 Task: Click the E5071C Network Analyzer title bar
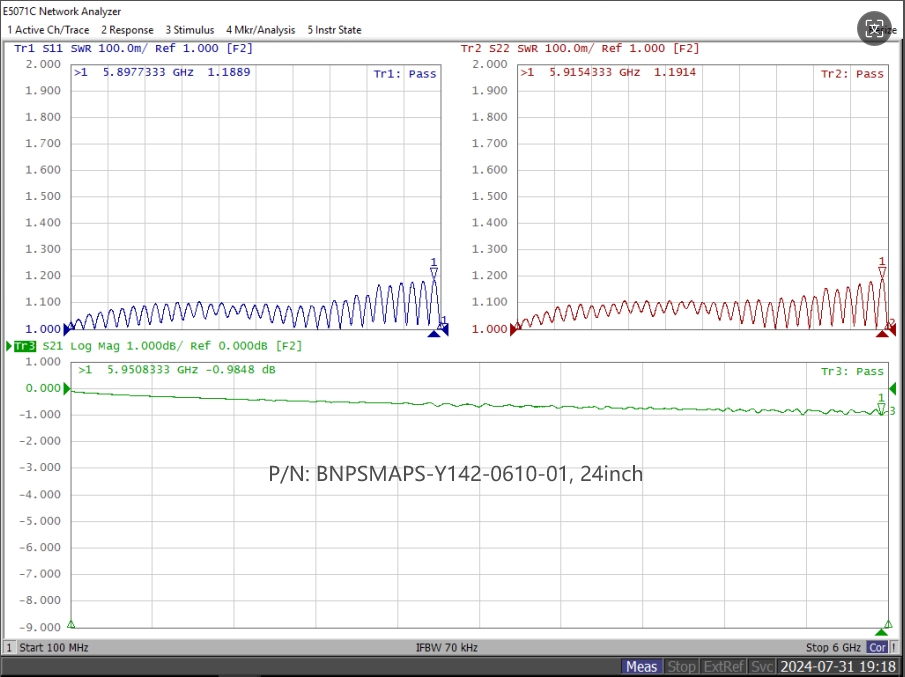tap(62, 11)
